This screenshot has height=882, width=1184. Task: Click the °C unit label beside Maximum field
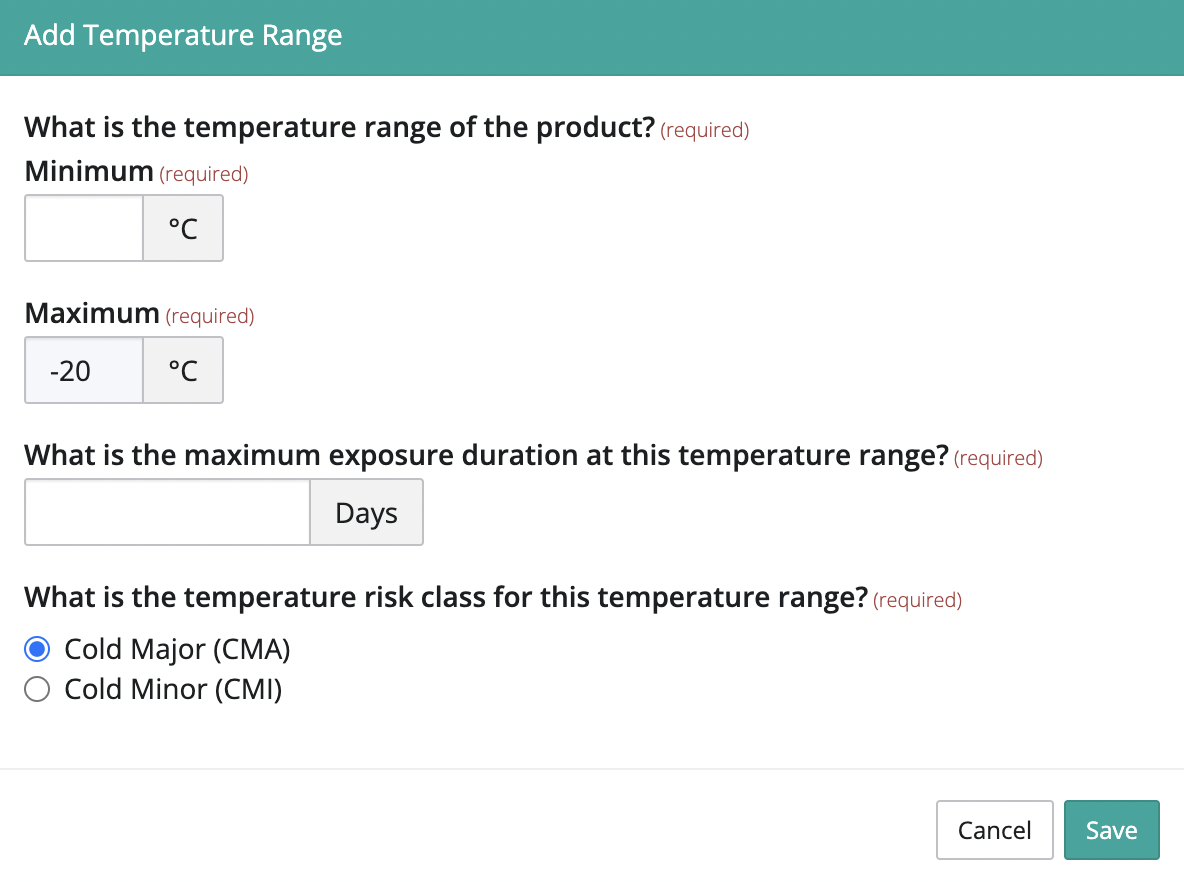(182, 370)
